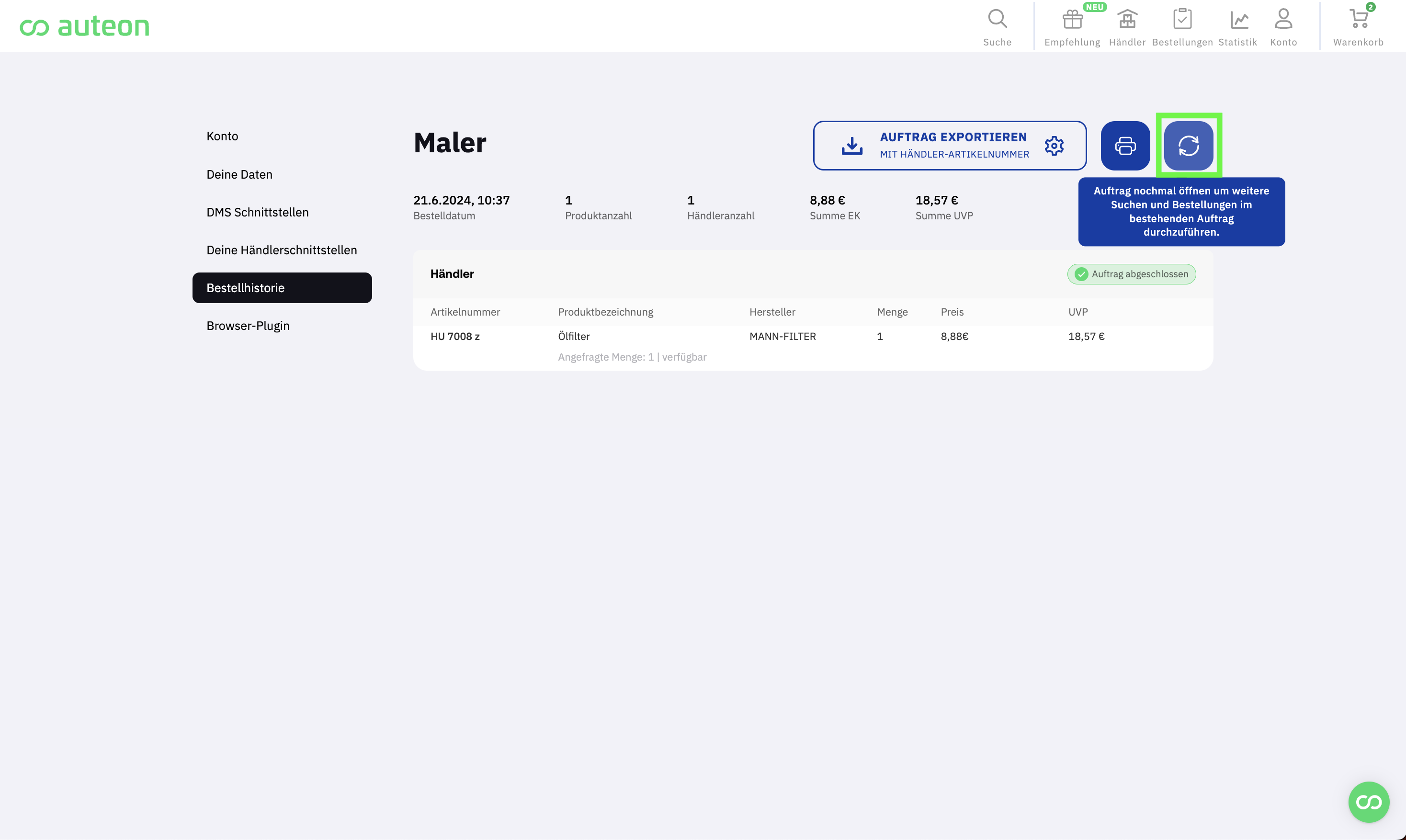Click article number HU 7008 z
The height and width of the screenshot is (840, 1406).
tap(455, 336)
